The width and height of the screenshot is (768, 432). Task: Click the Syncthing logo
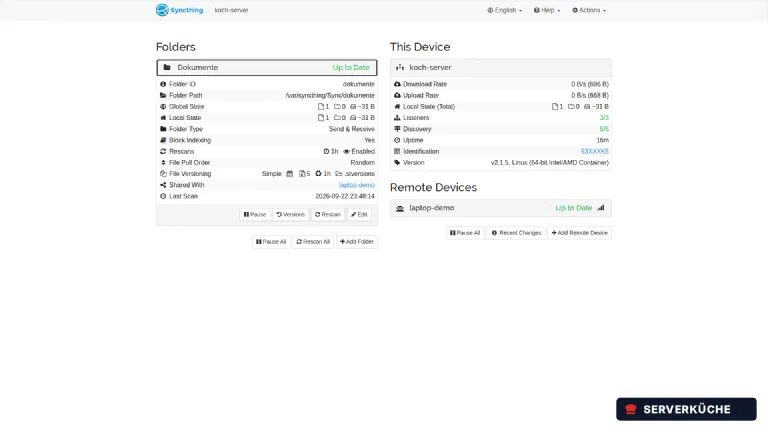pos(179,10)
